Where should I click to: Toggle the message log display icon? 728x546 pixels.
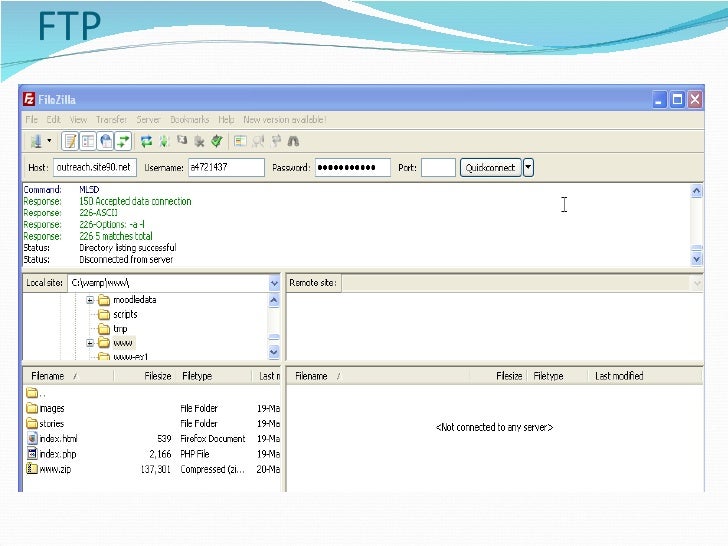[x=71, y=141]
